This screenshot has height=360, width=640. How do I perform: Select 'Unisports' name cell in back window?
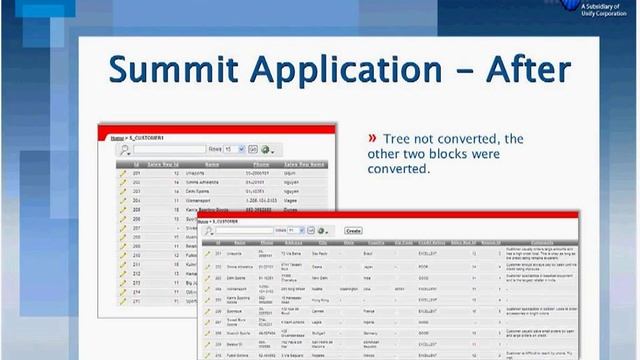[x=195, y=173]
